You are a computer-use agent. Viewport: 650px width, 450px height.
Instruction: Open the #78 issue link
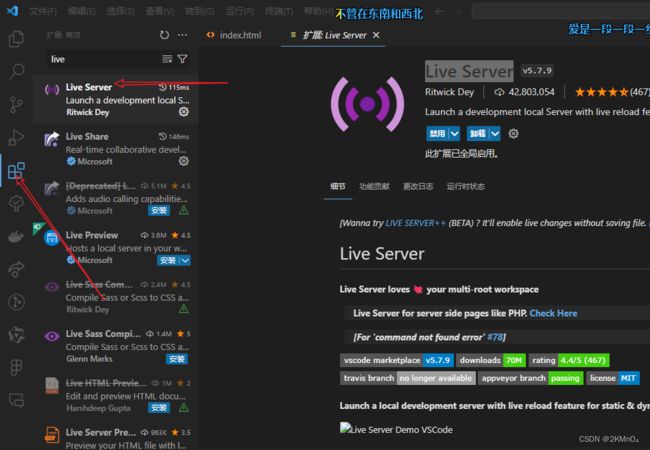tap(495, 337)
